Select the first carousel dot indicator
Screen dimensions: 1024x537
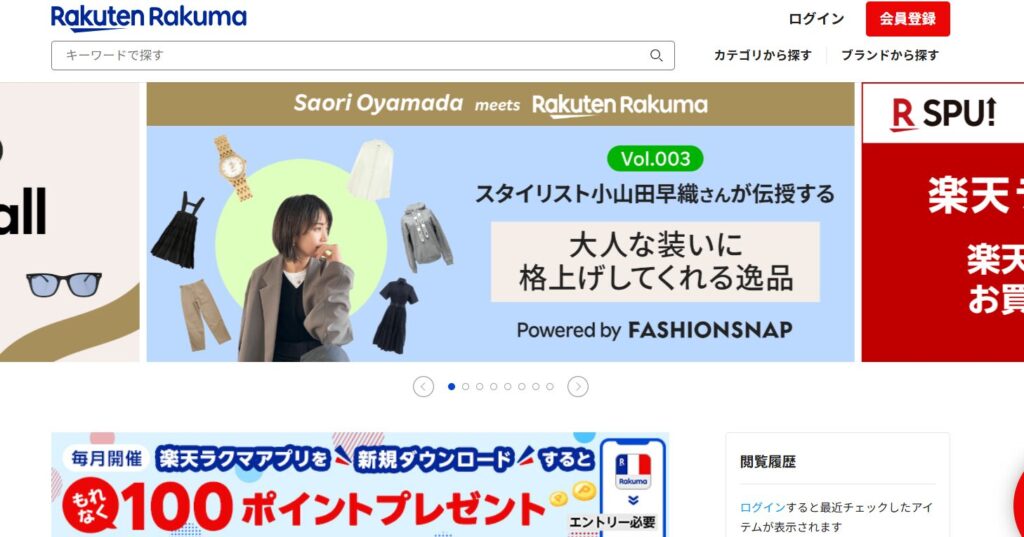tap(451, 387)
